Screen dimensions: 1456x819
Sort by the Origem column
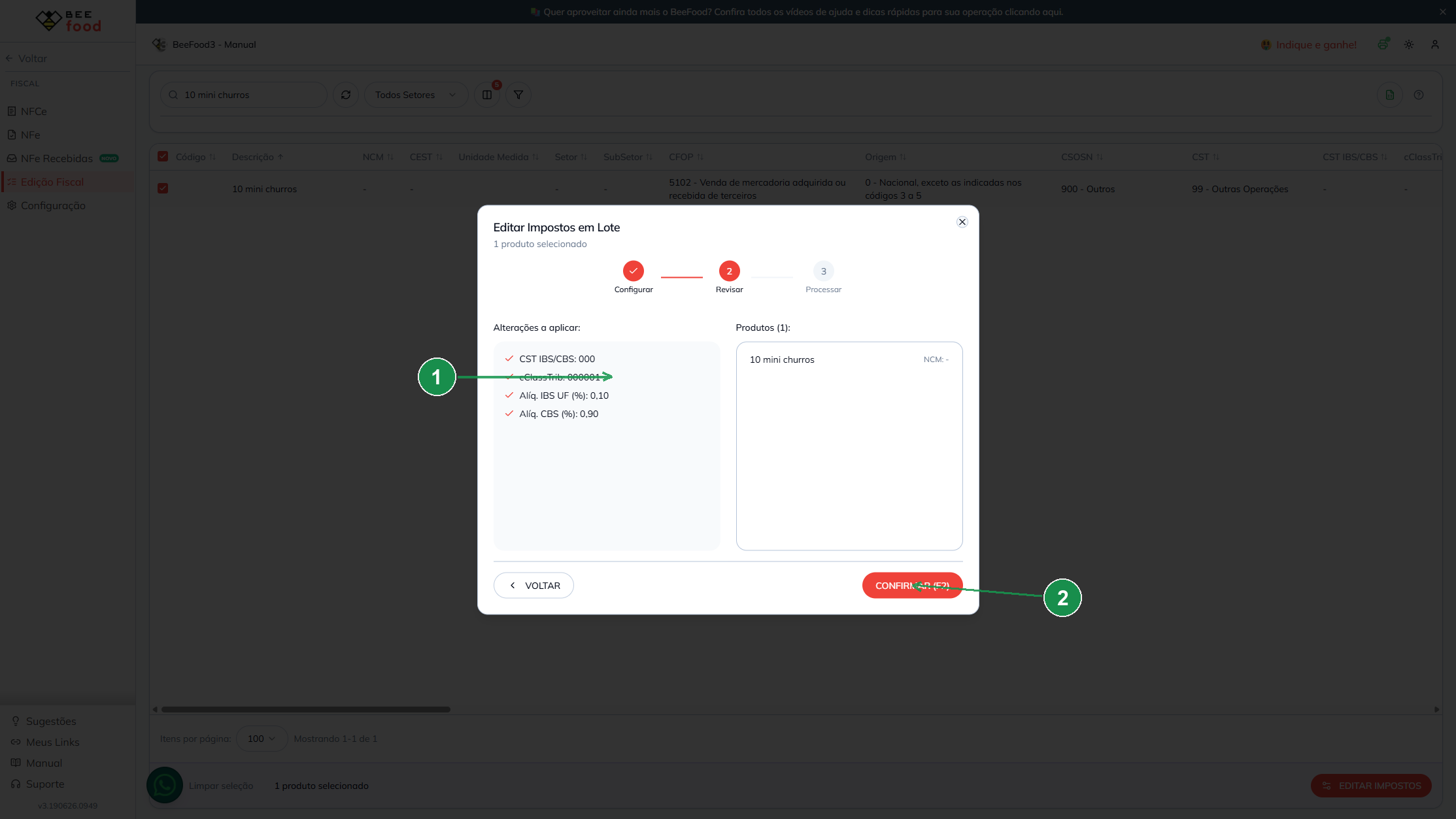(x=886, y=157)
